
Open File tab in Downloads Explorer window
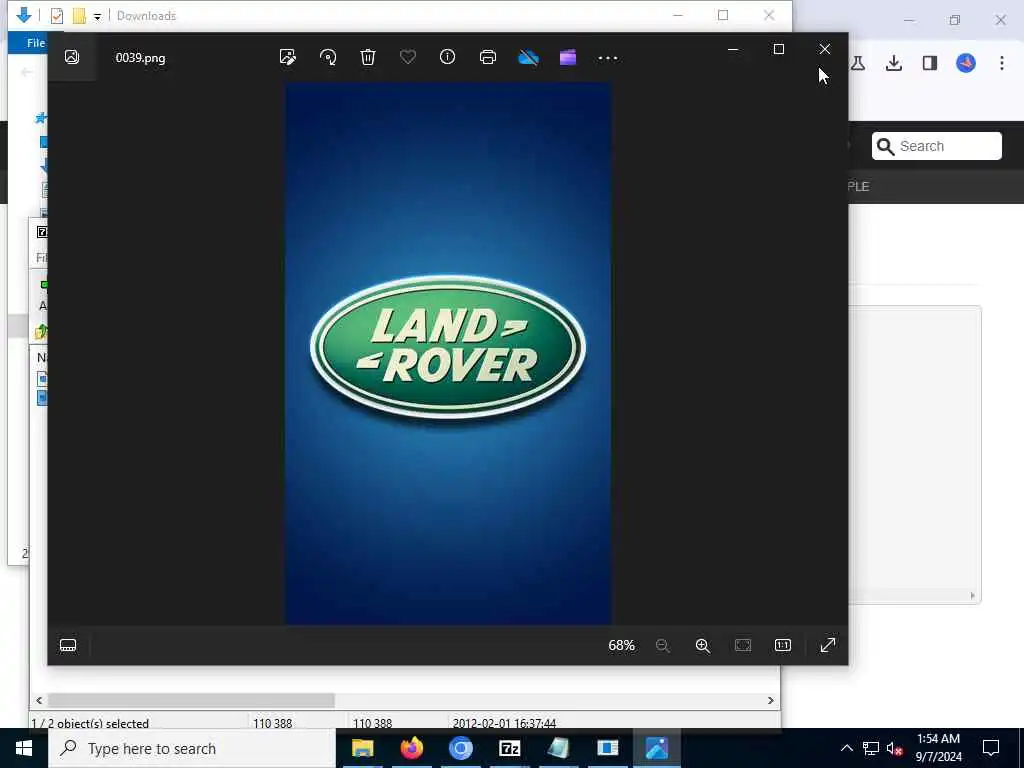(35, 42)
